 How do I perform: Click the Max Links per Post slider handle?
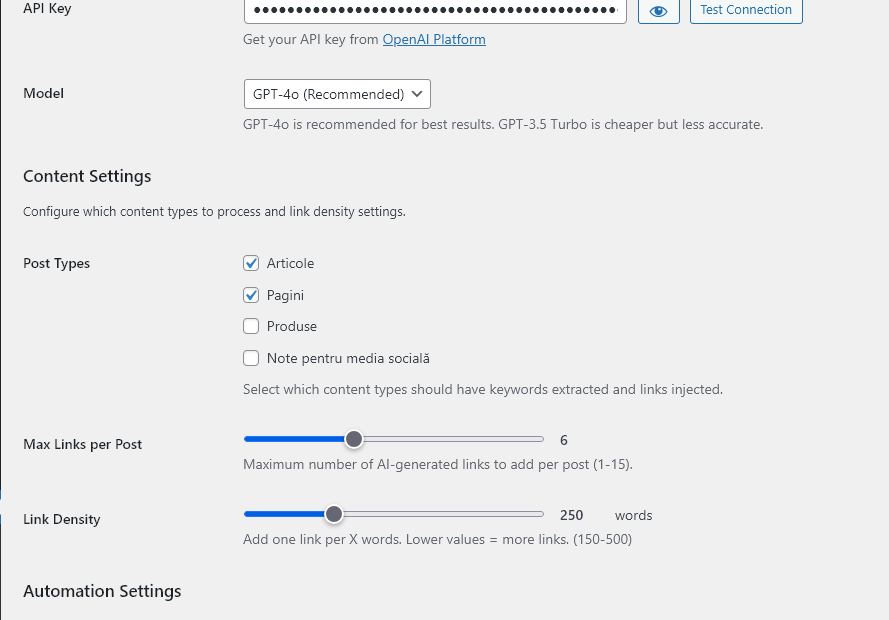coord(353,439)
